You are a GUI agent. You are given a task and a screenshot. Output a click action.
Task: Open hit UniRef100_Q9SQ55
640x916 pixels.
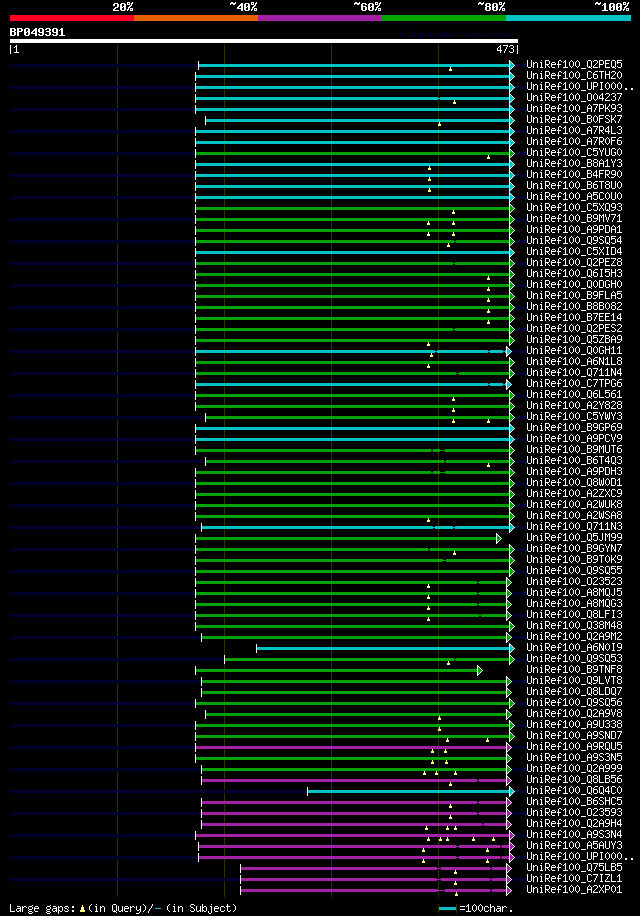574,571
